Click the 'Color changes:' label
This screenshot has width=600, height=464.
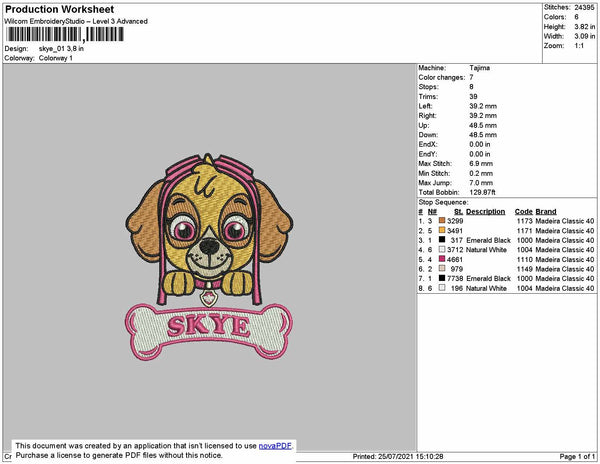click(x=442, y=77)
